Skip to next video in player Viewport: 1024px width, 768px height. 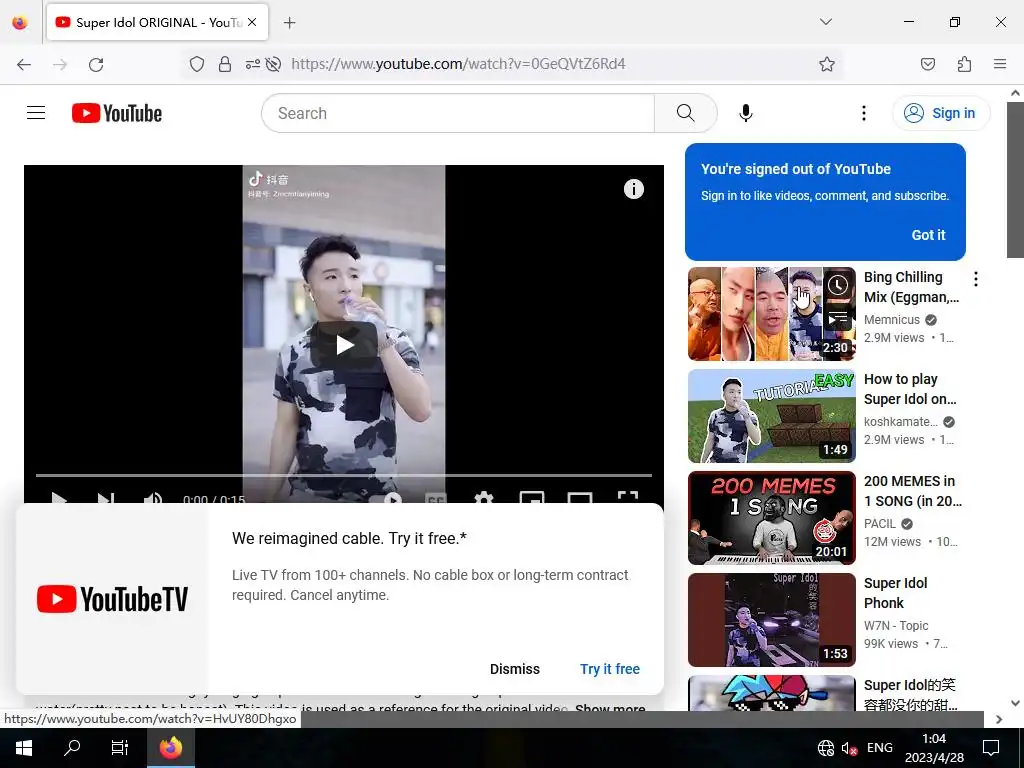click(105, 498)
